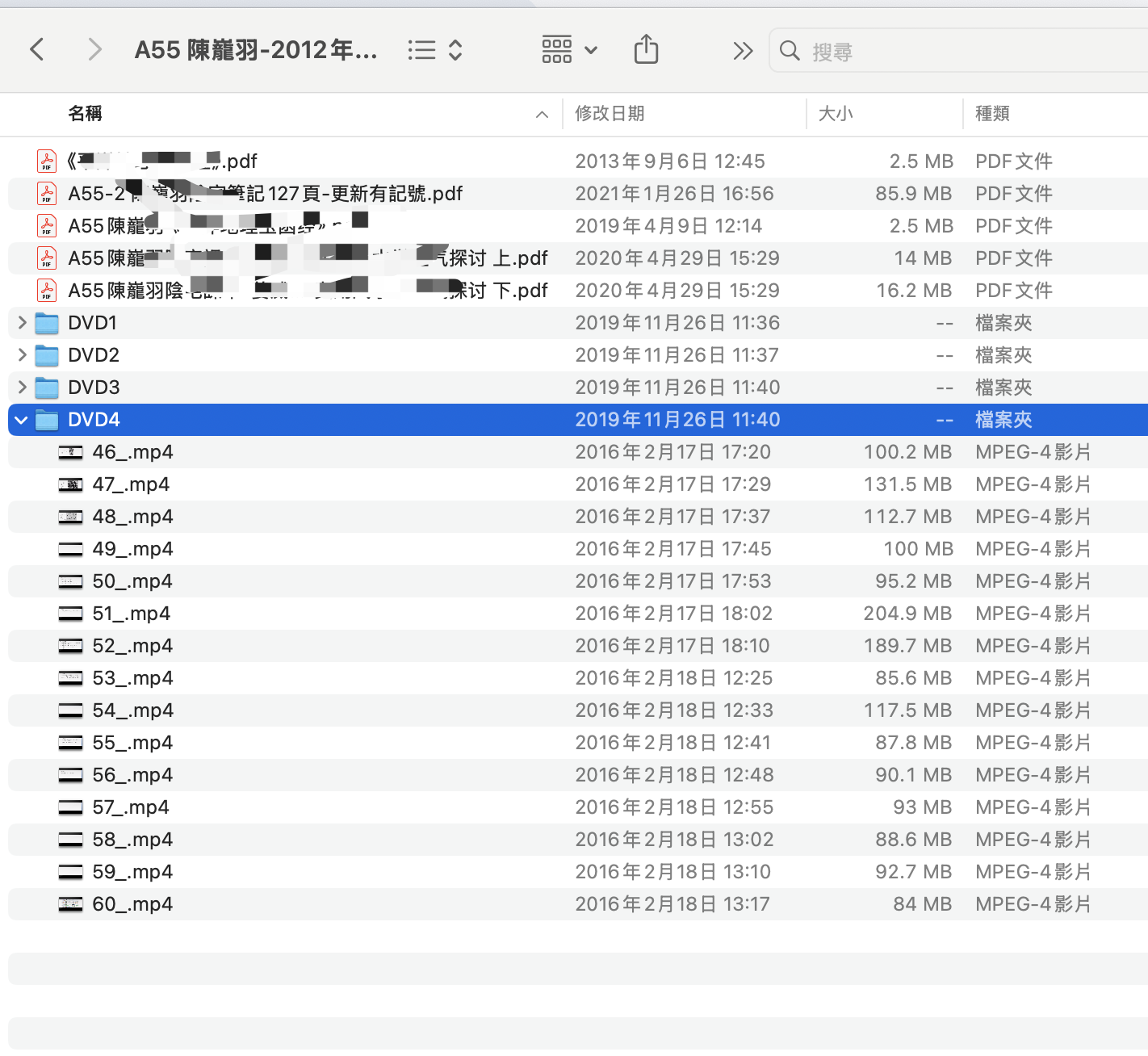Select the DVD2 folder icon
This screenshot has width=1148, height=1056.
47,356
